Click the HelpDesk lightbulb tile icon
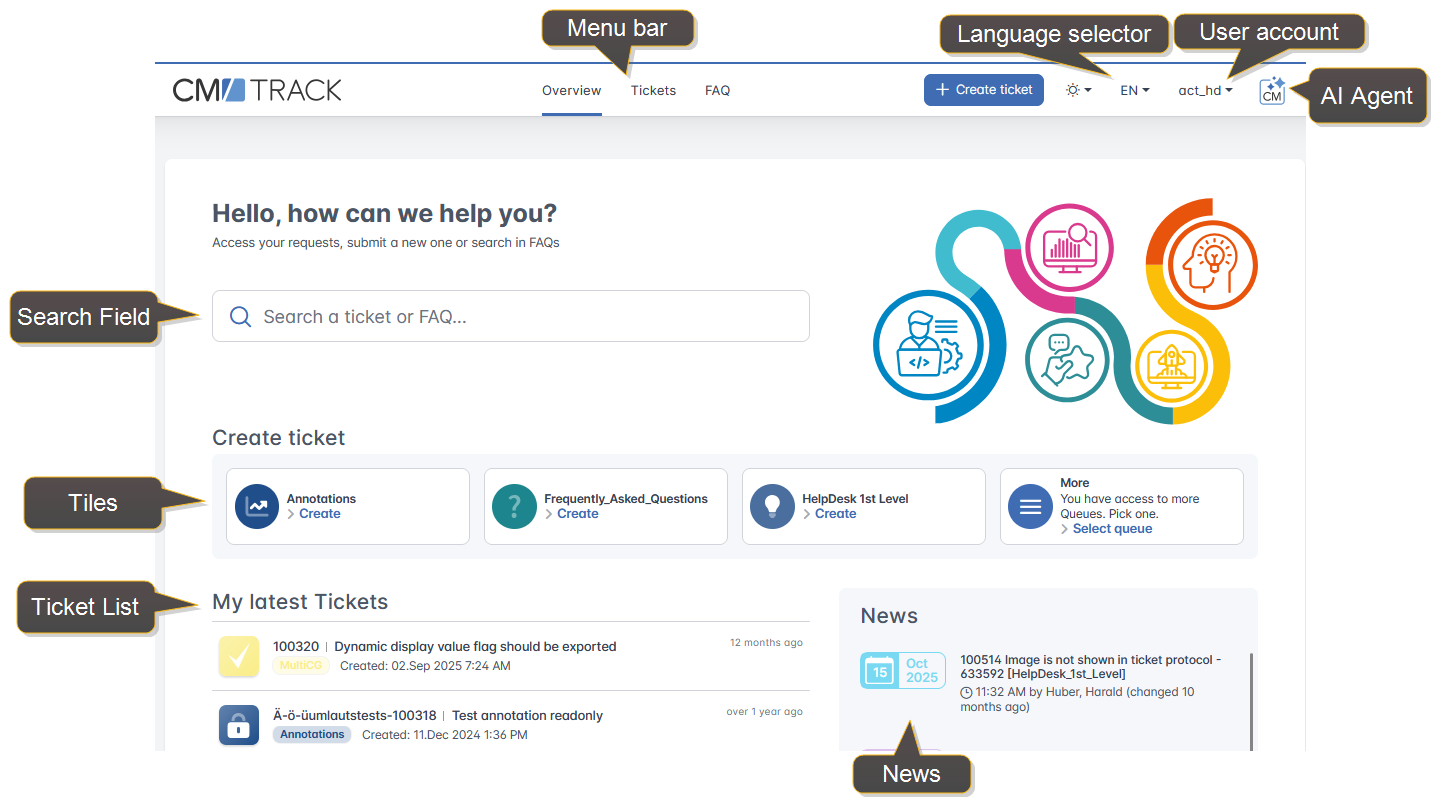 [772, 507]
